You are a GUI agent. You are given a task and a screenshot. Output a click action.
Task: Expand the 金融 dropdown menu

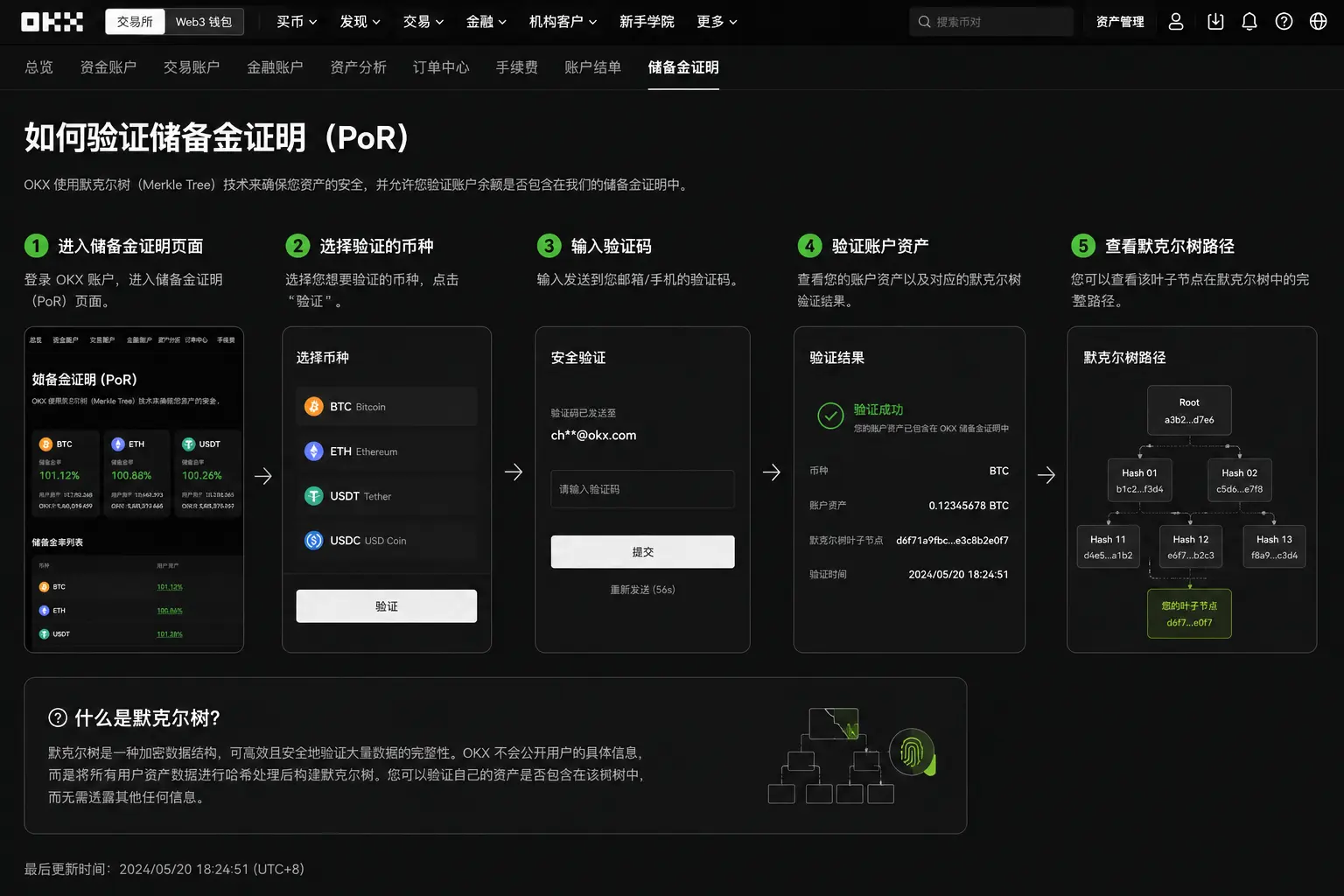tap(486, 22)
